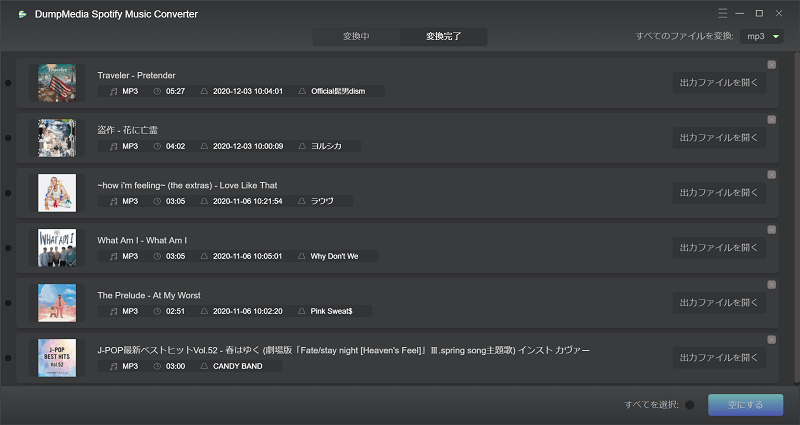
Task: Click the 空にする clear-all button
Action: (x=745, y=405)
